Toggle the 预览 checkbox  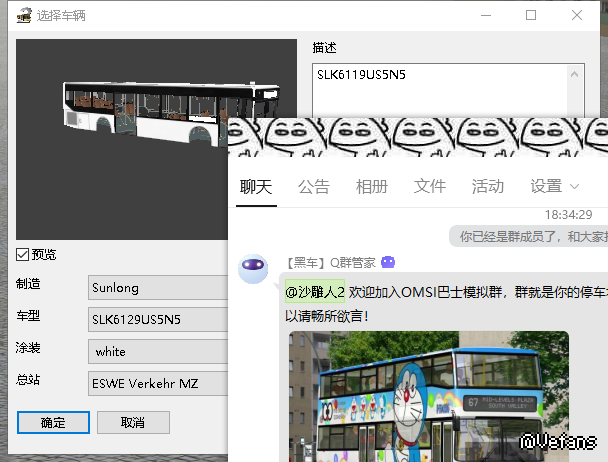point(22,255)
